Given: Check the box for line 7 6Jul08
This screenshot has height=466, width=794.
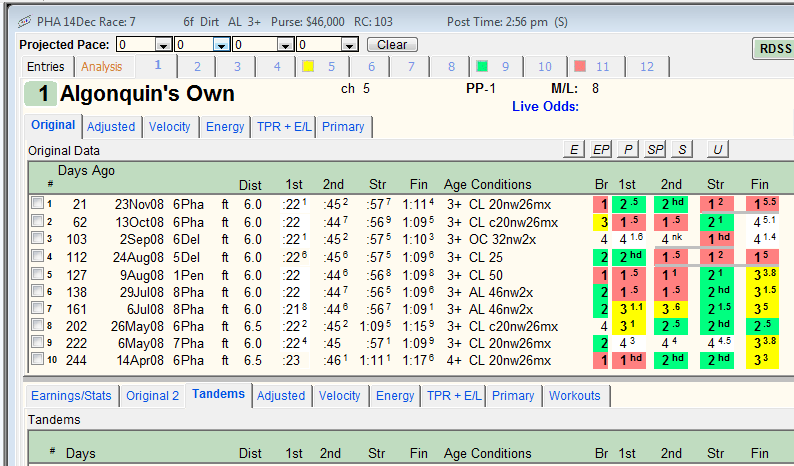Looking at the screenshot, I should (x=37, y=307).
